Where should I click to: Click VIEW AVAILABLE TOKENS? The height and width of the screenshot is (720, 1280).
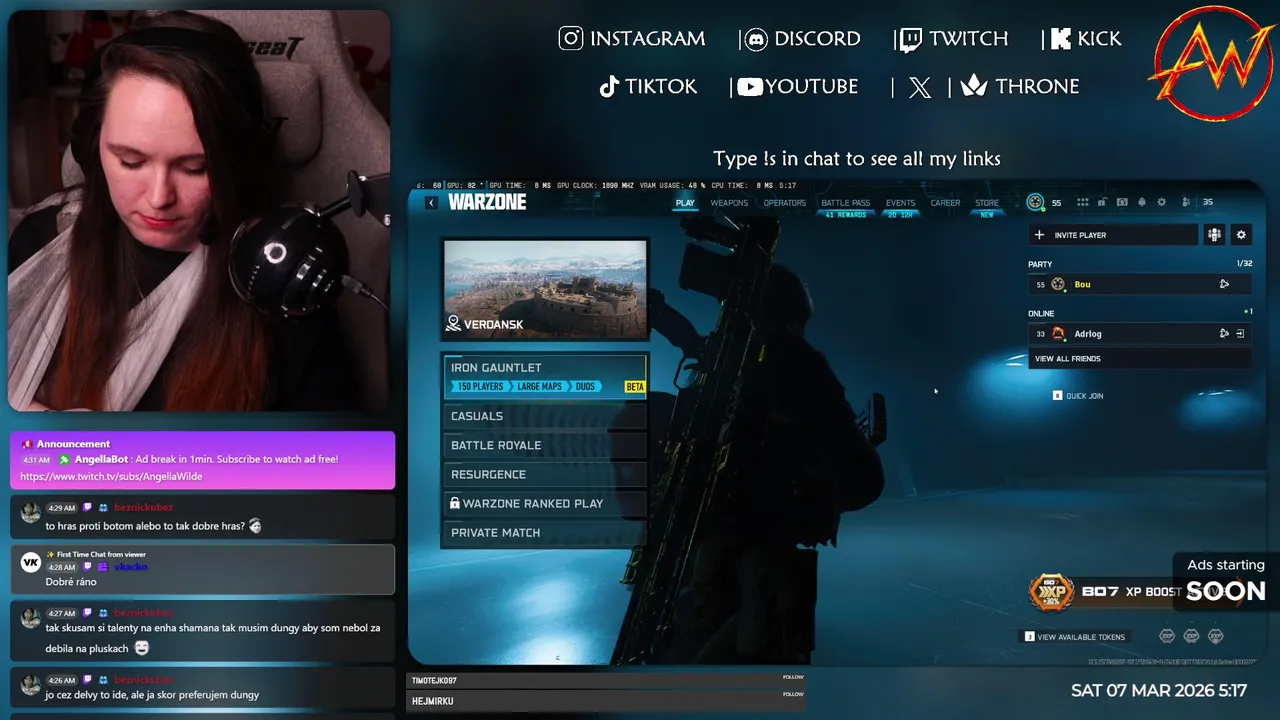point(1074,636)
